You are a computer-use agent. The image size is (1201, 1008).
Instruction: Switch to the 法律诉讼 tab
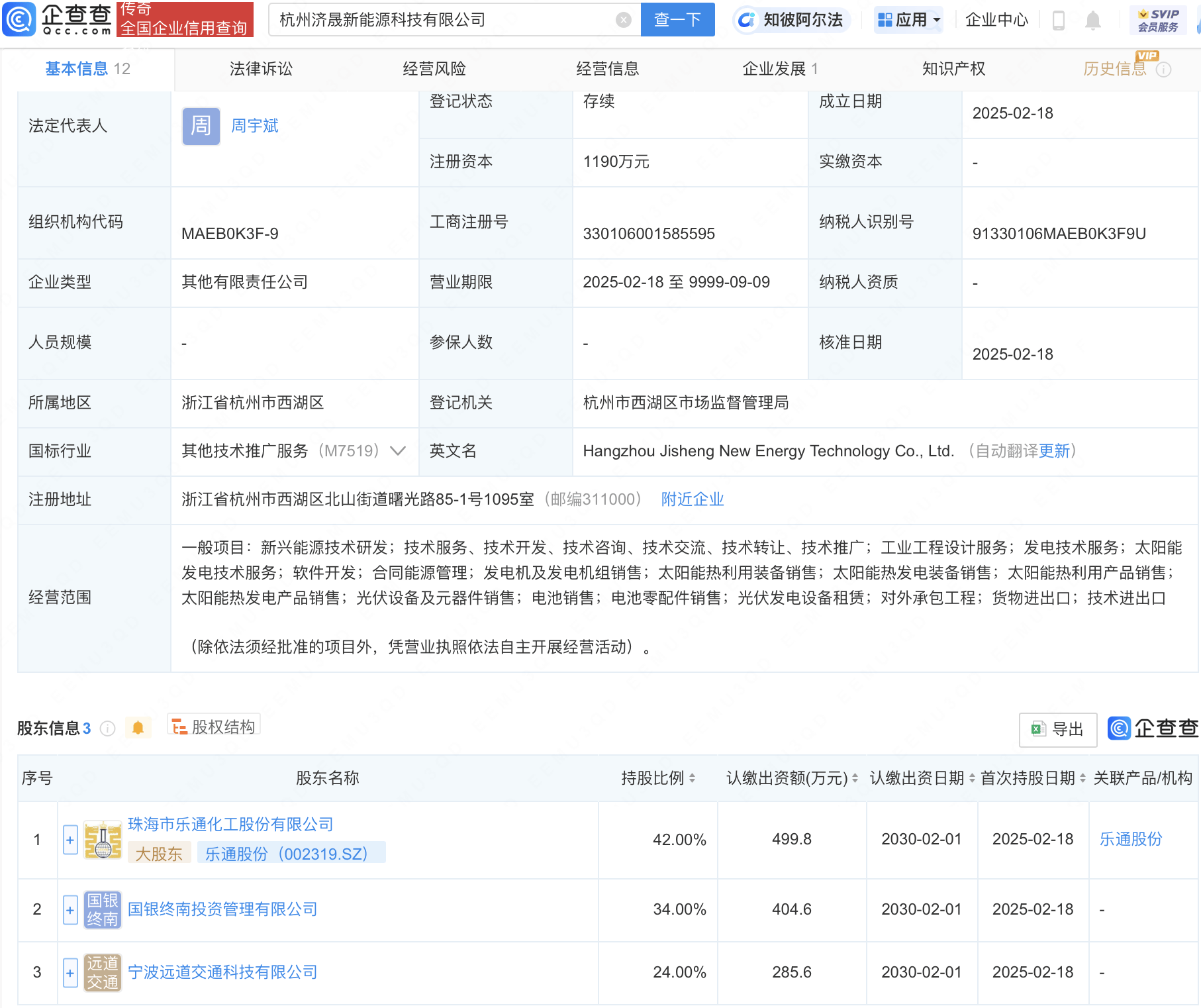point(261,68)
